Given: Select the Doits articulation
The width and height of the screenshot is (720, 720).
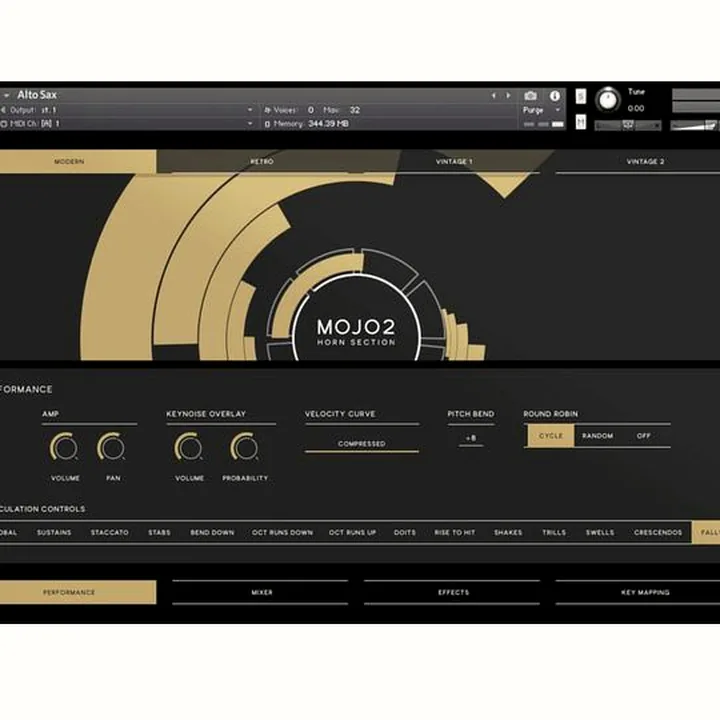Looking at the screenshot, I should (x=405, y=533).
